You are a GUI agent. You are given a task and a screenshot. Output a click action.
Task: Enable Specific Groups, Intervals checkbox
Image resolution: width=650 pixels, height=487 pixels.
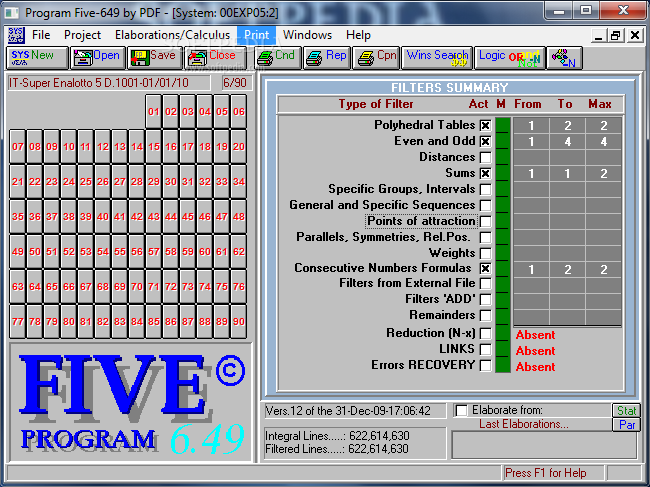click(485, 189)
